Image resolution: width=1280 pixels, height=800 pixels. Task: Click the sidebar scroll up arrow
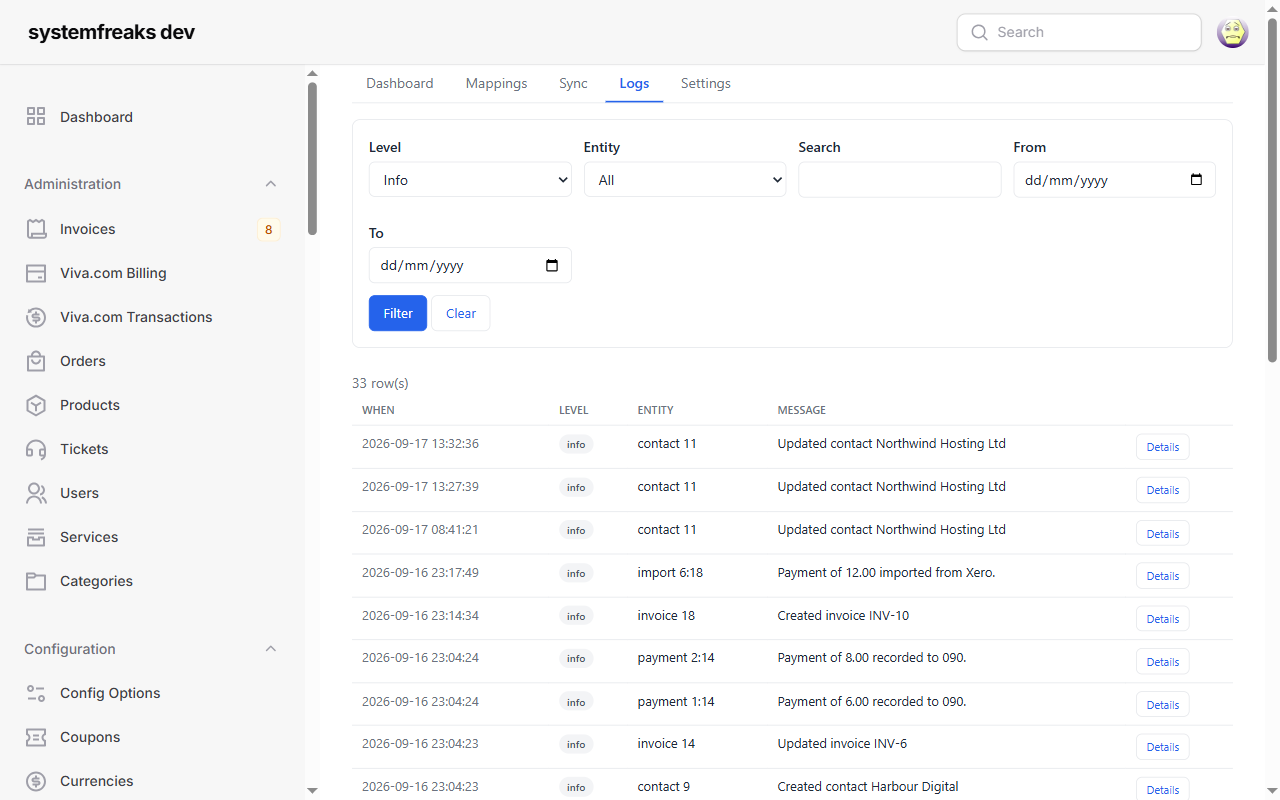pyautogui.click(x=312, y=74)
